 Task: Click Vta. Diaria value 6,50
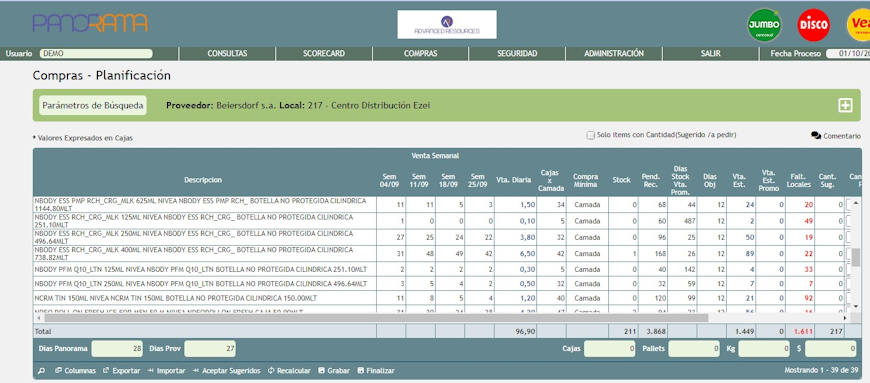point(527,254)
